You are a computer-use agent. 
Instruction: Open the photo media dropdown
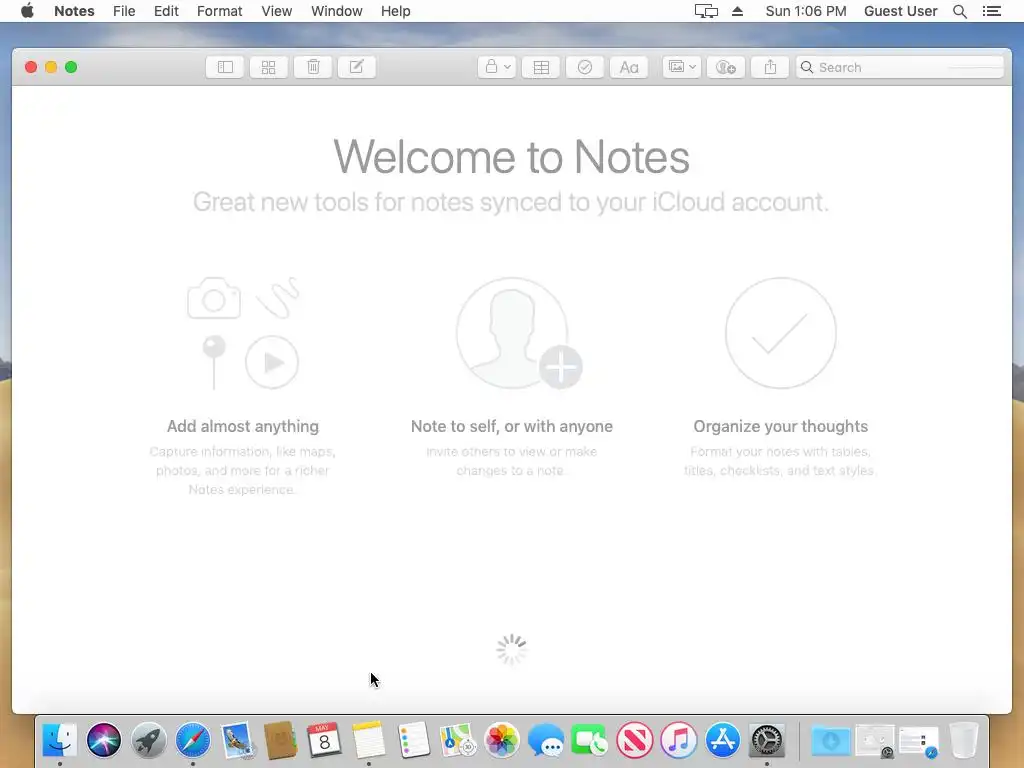pos(682,67)
